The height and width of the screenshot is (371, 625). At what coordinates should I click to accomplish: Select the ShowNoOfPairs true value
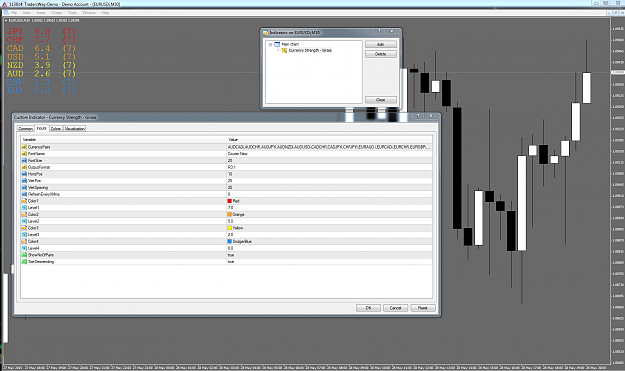[329, 255]
